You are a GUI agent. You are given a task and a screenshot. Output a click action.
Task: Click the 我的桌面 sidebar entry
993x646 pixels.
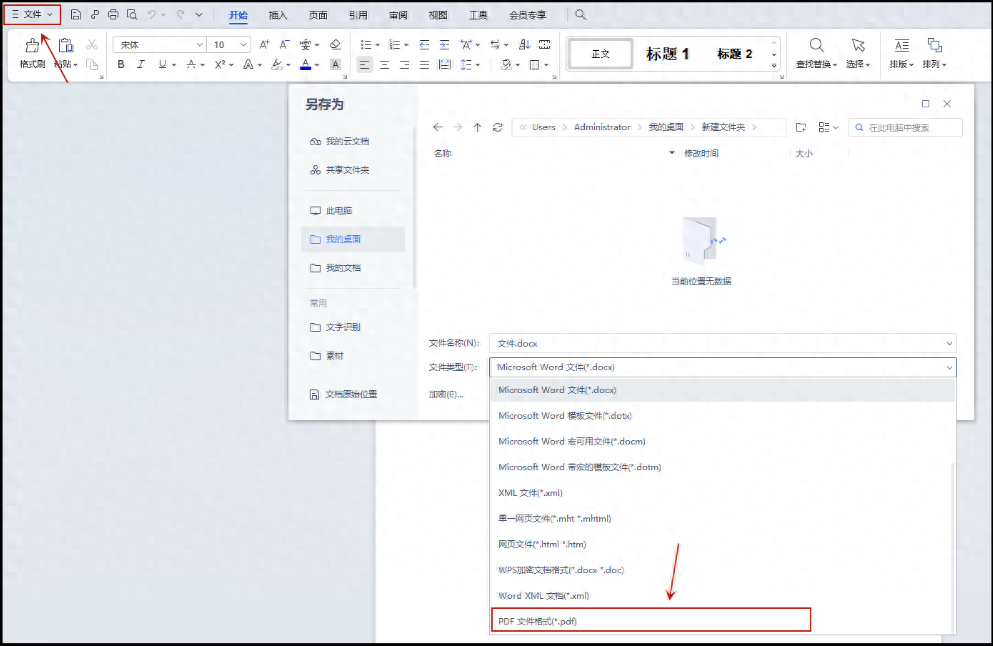344,239
